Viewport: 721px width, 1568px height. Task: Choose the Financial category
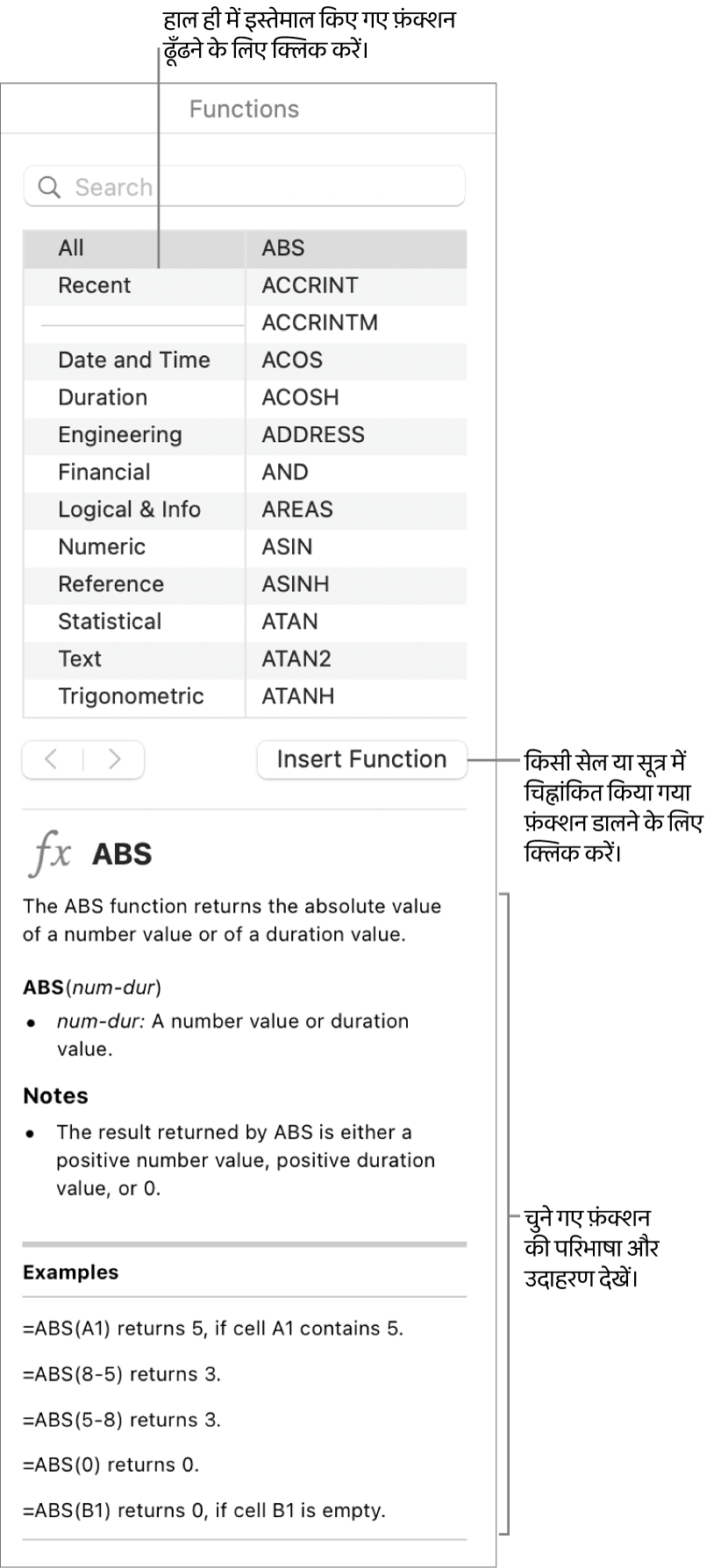coord(104,473)
